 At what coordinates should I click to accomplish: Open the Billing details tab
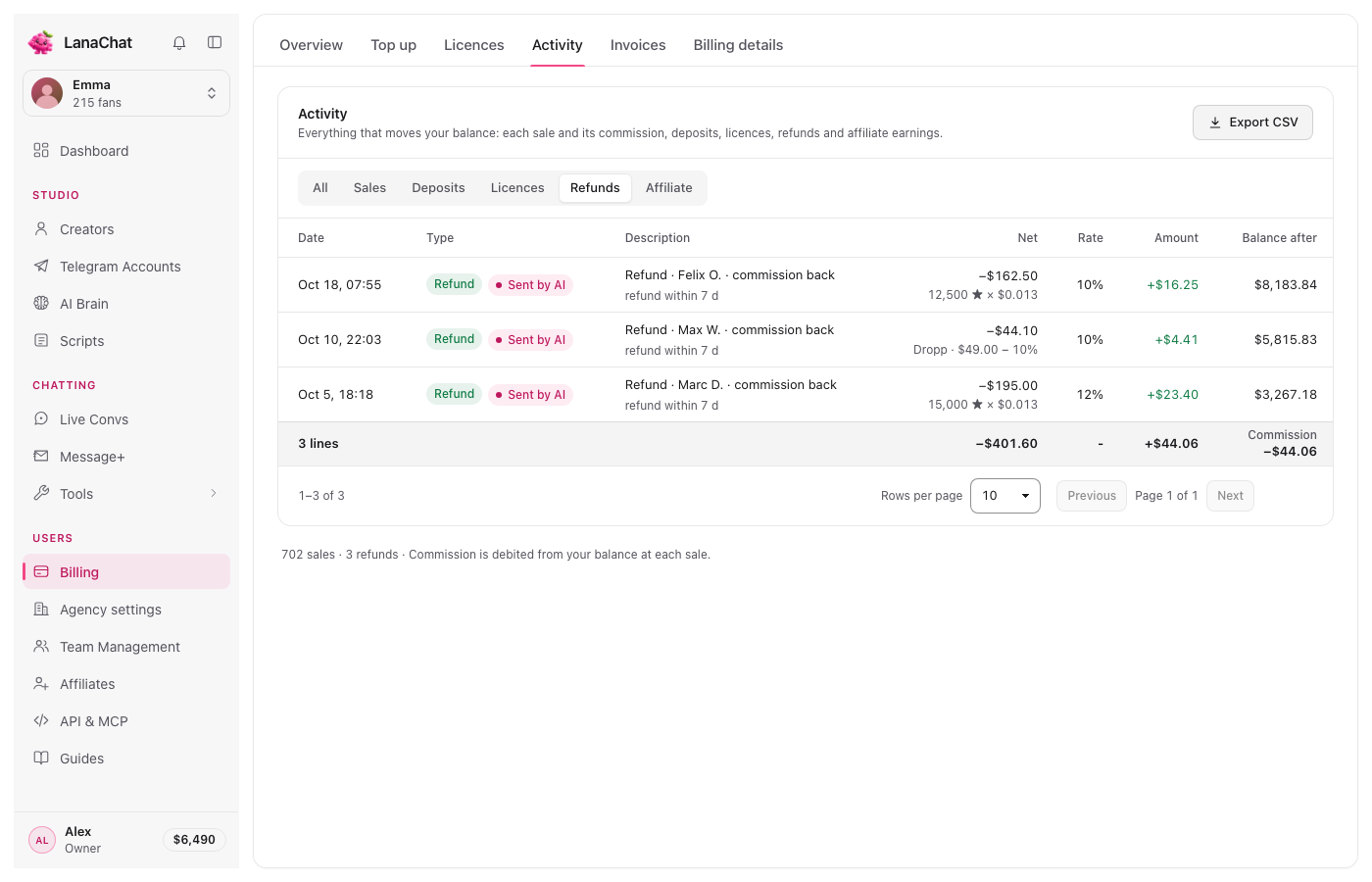click(738, 45)
